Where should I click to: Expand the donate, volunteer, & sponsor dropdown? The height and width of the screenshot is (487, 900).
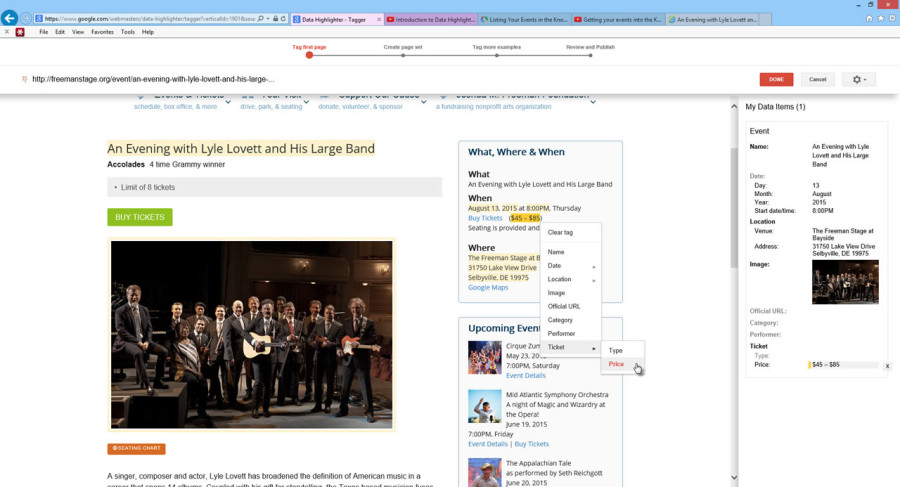tap(424, 102)
